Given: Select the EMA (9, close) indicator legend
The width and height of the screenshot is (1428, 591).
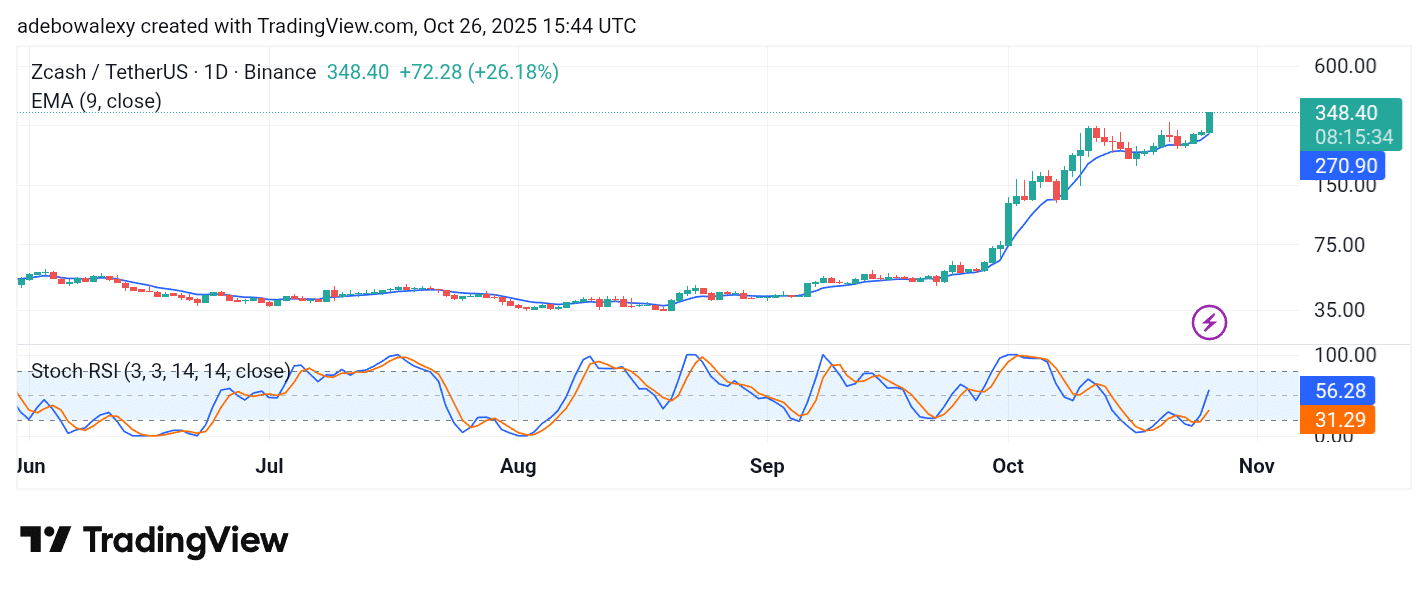Looking at the screenshot, I should pos(96,101).
